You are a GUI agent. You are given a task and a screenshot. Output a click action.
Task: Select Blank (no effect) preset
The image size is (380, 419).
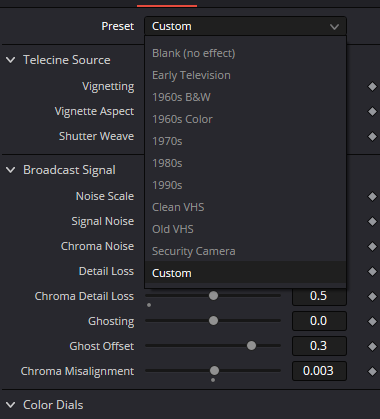click(245, 53)
